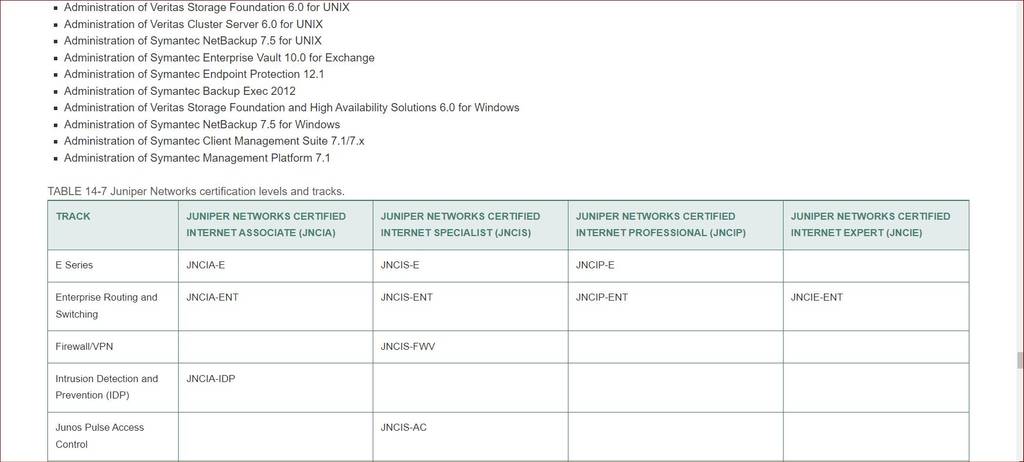1024x462 pixels.
Task: Click the Internet Specialist (JNCIS) column header
Action: click(470, 225)
